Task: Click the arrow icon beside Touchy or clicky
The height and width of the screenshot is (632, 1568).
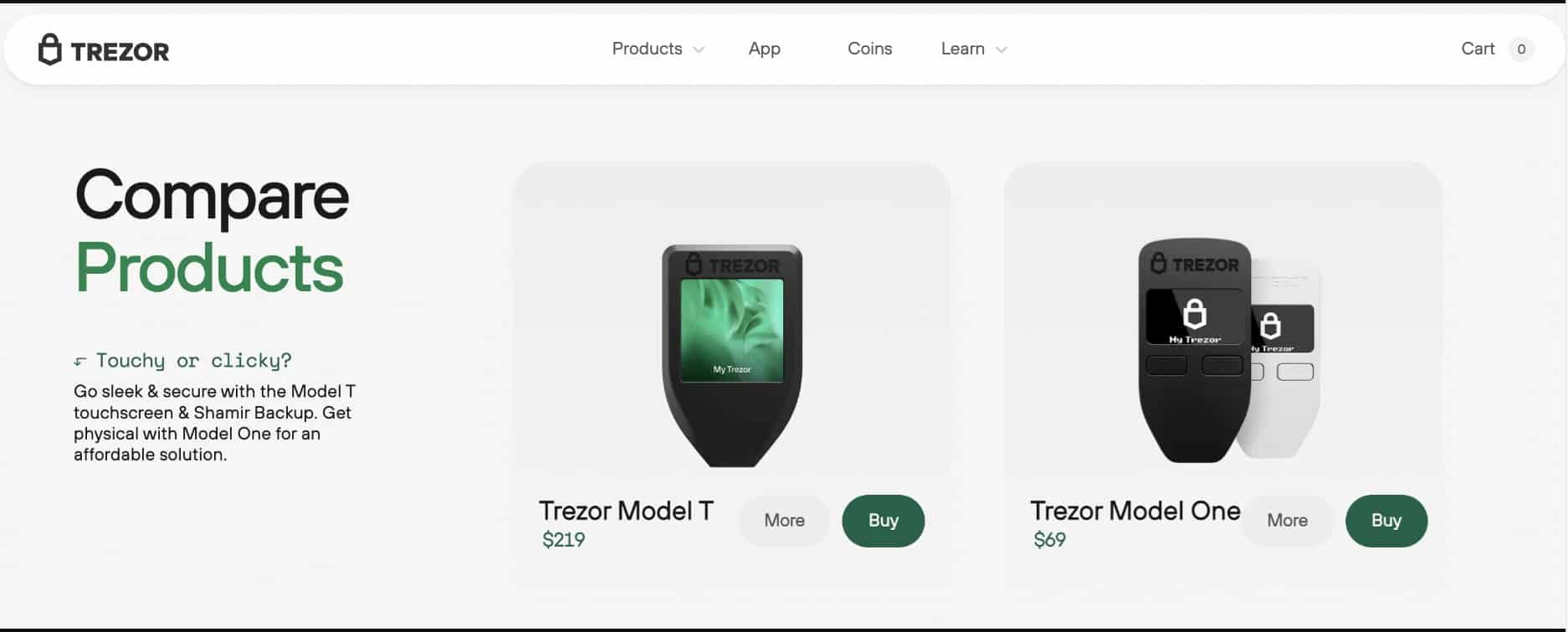Action: (80, 362)
